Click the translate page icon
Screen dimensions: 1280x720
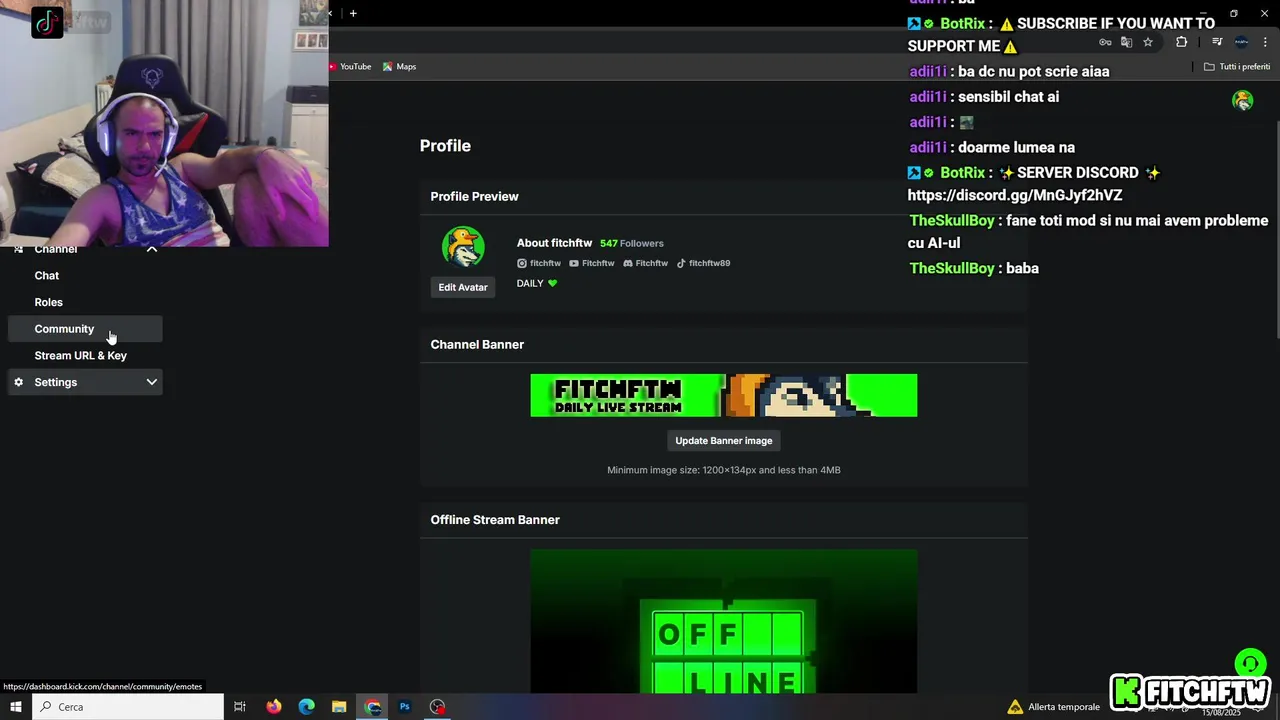pos(1126,42)
